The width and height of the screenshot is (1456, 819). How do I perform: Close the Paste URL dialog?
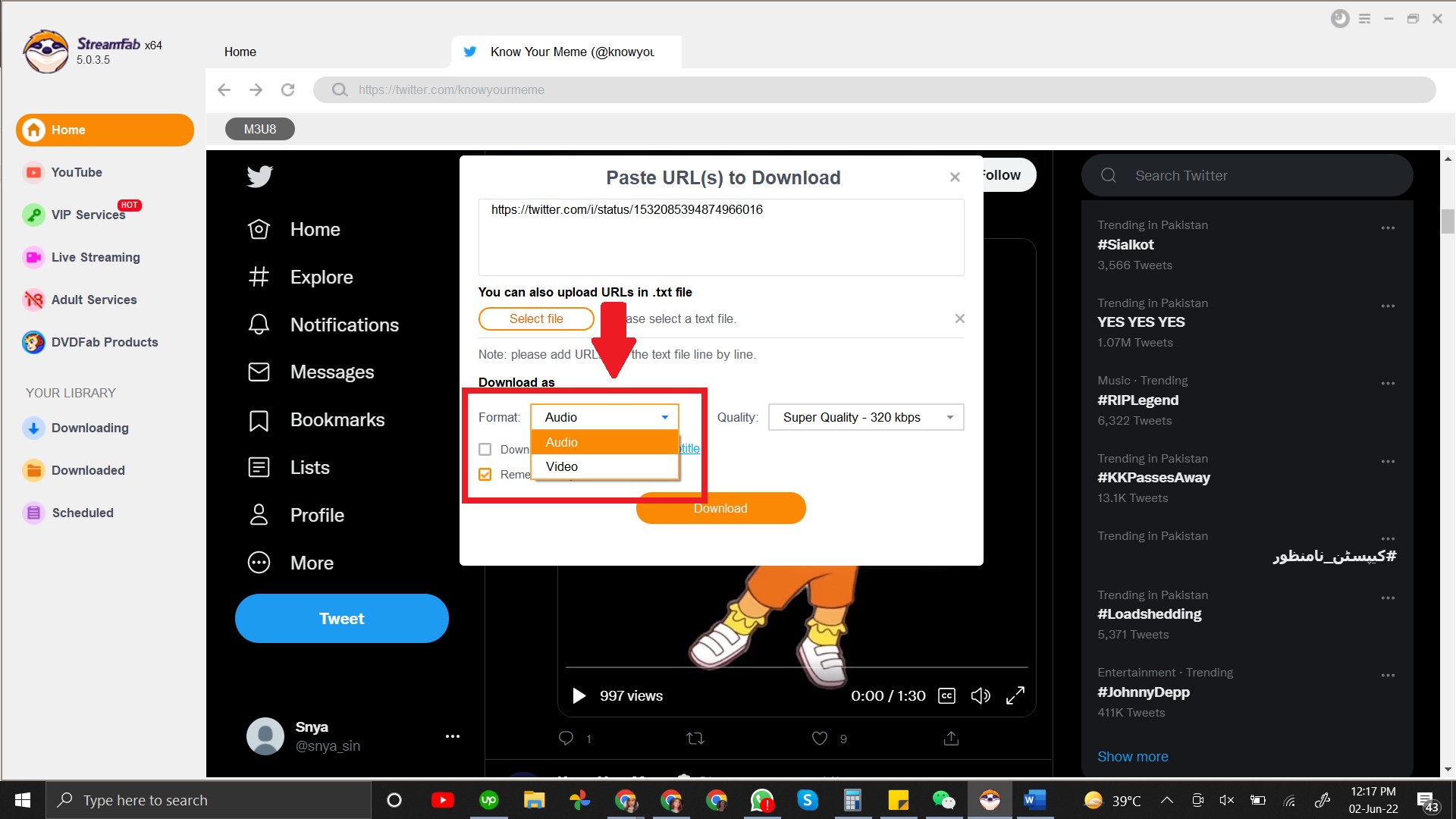tap(955, 177)
